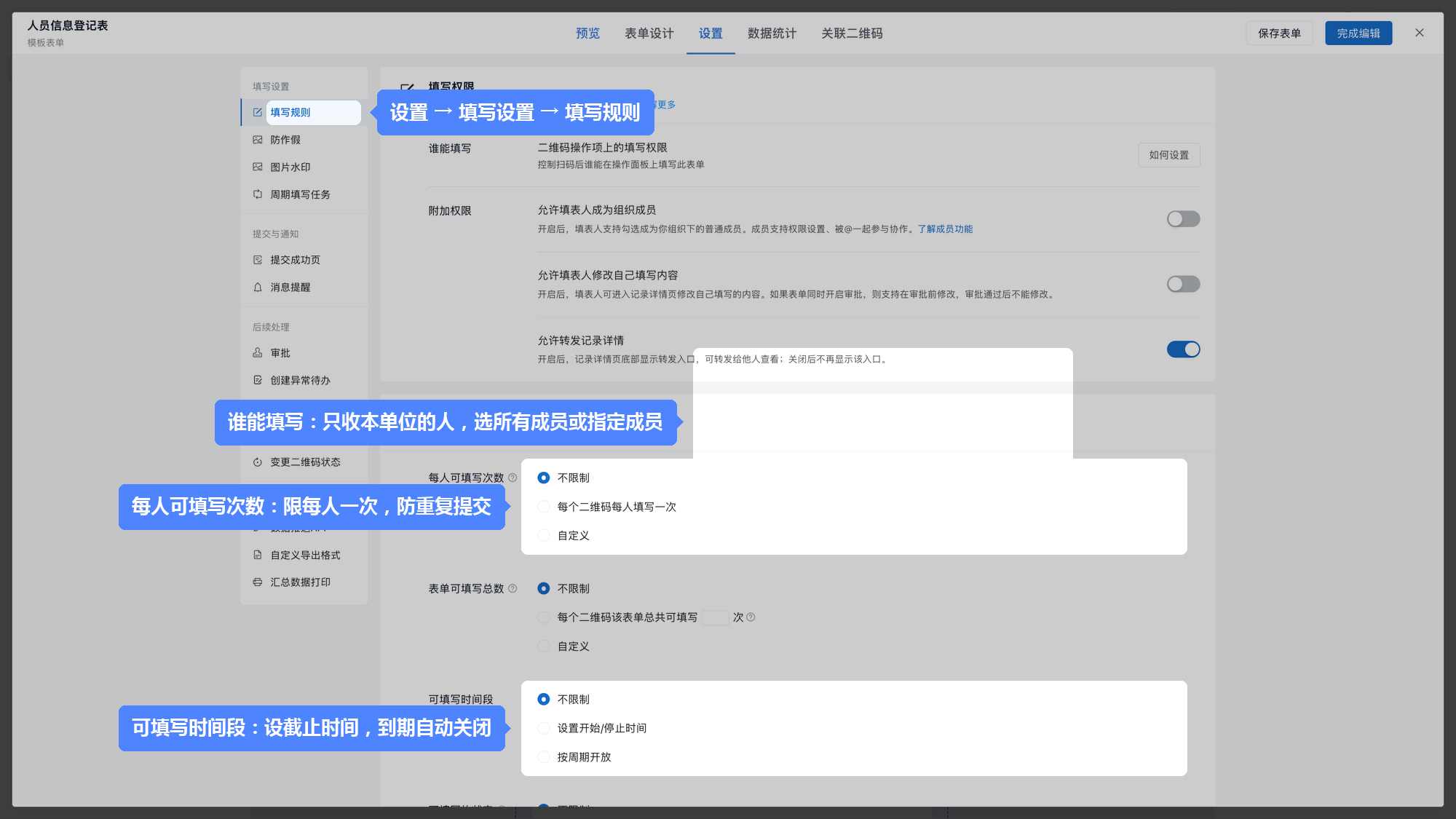Select 设置开始/停止时间 radio
The height and width of the screenshot is (819, 1456).
coord(543,728)
